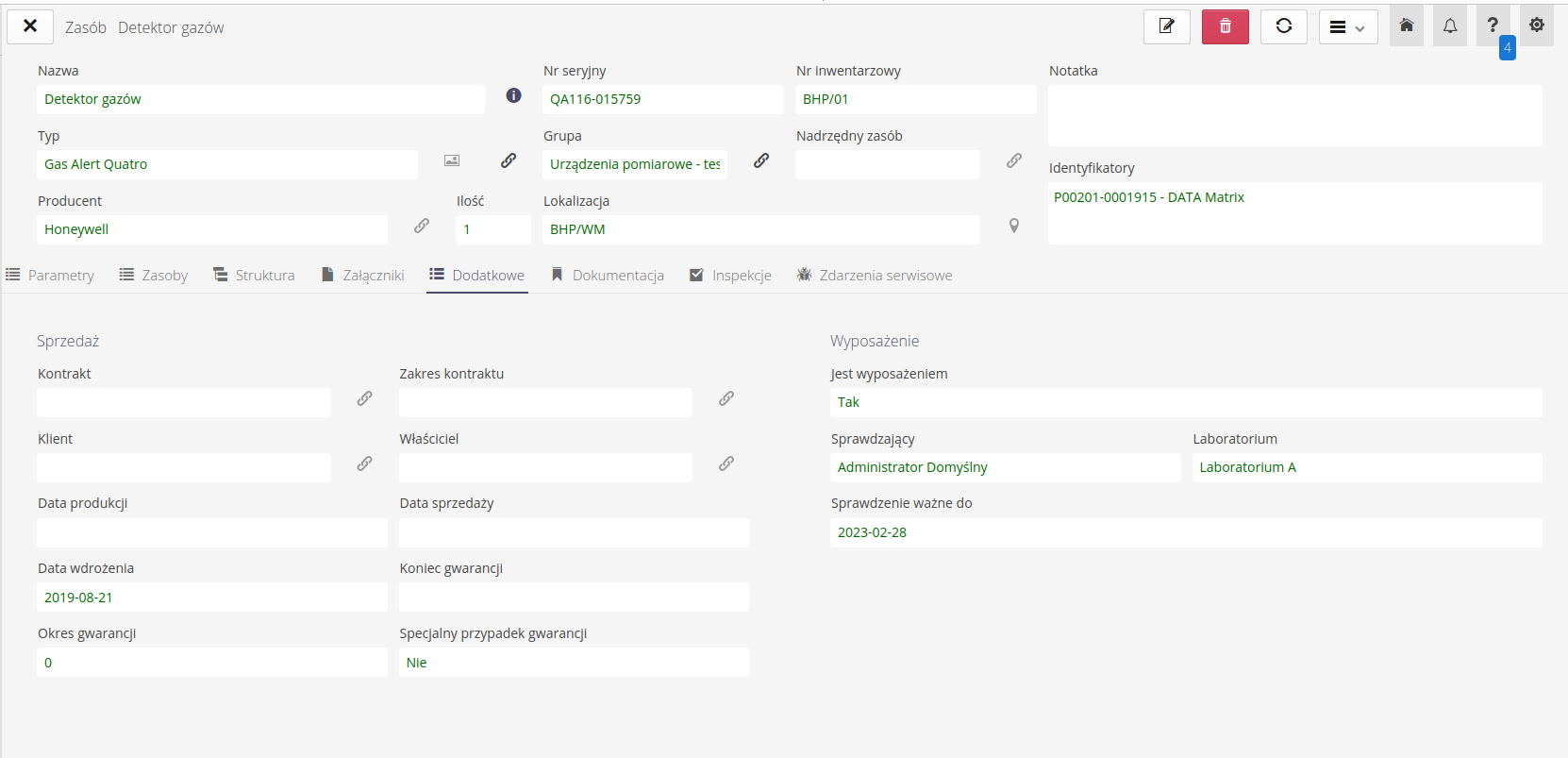Open settings gear icon
1568x758 pixels.
[1536, 25]
